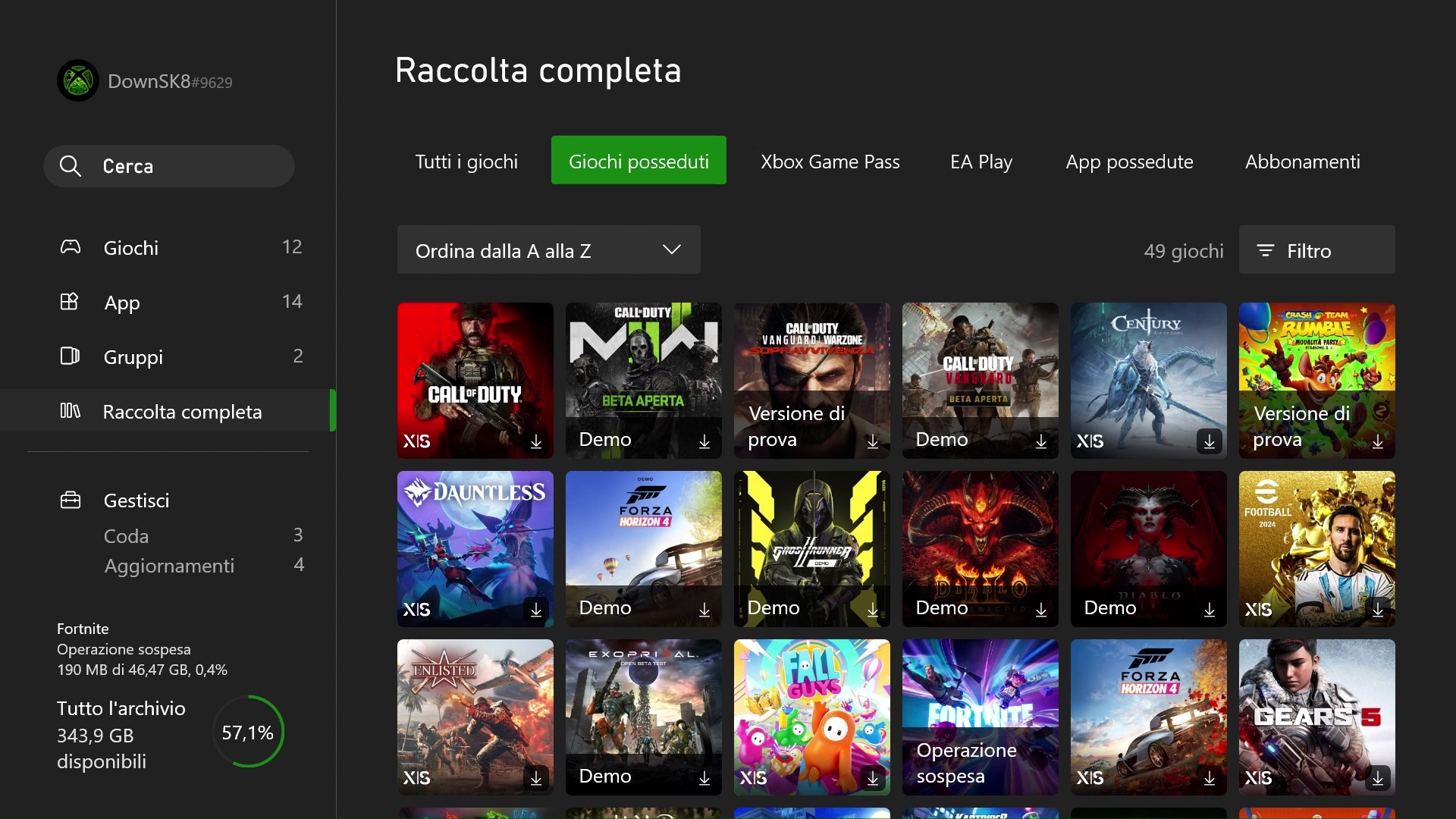Image resolution: width=1456 pixels, height=819 pixels.
Task: Click the 49 giochi count label
Action: (1184, 251)
